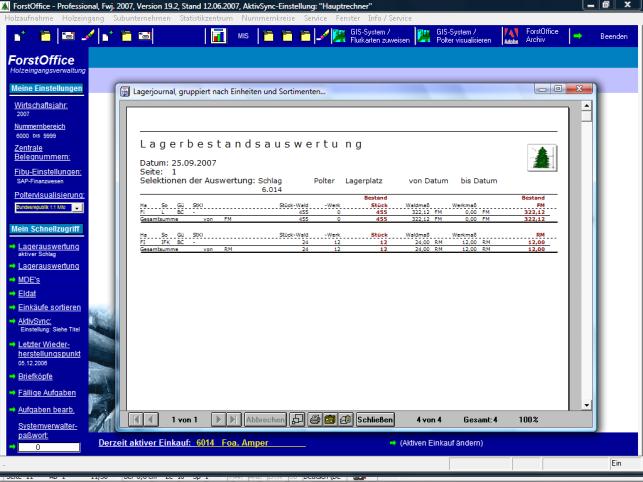
Task: Go to last report page
Action: [233, 419]
